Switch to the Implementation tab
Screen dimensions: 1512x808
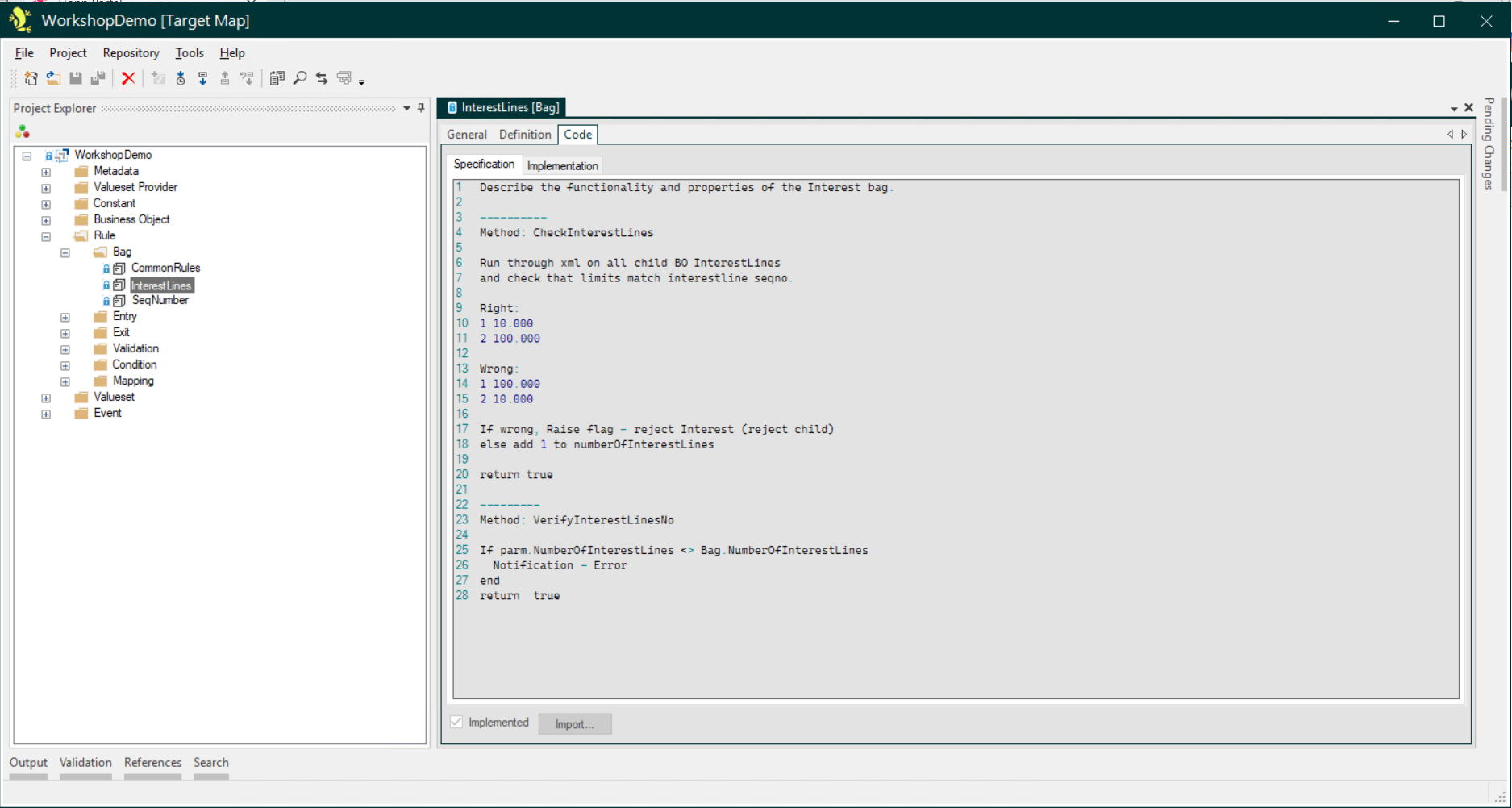tap(562, 165)
